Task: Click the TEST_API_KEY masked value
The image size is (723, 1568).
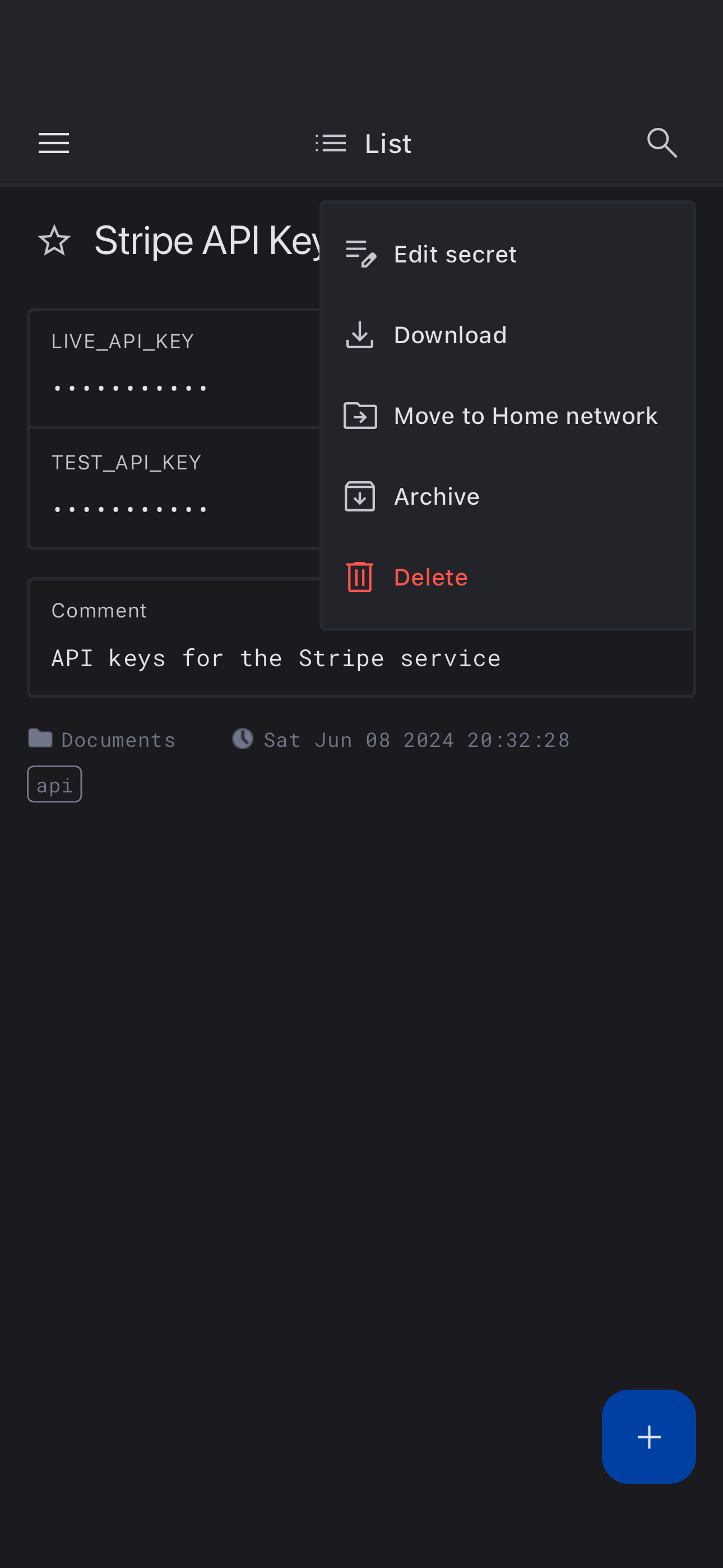Action: click(x=131, y=509)
